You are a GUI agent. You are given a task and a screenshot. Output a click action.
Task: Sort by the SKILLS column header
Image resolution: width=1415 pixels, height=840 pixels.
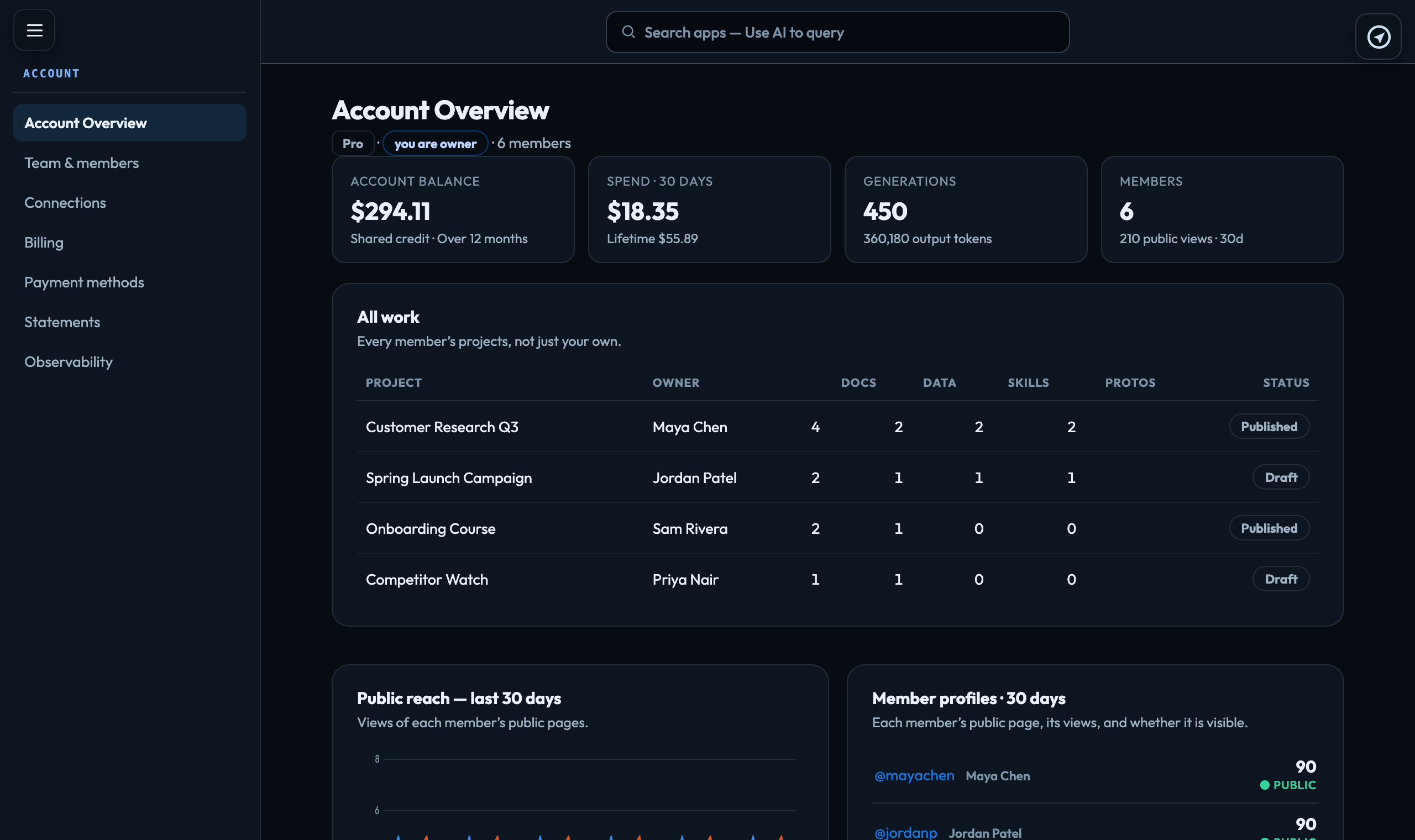pos(1028,382)
